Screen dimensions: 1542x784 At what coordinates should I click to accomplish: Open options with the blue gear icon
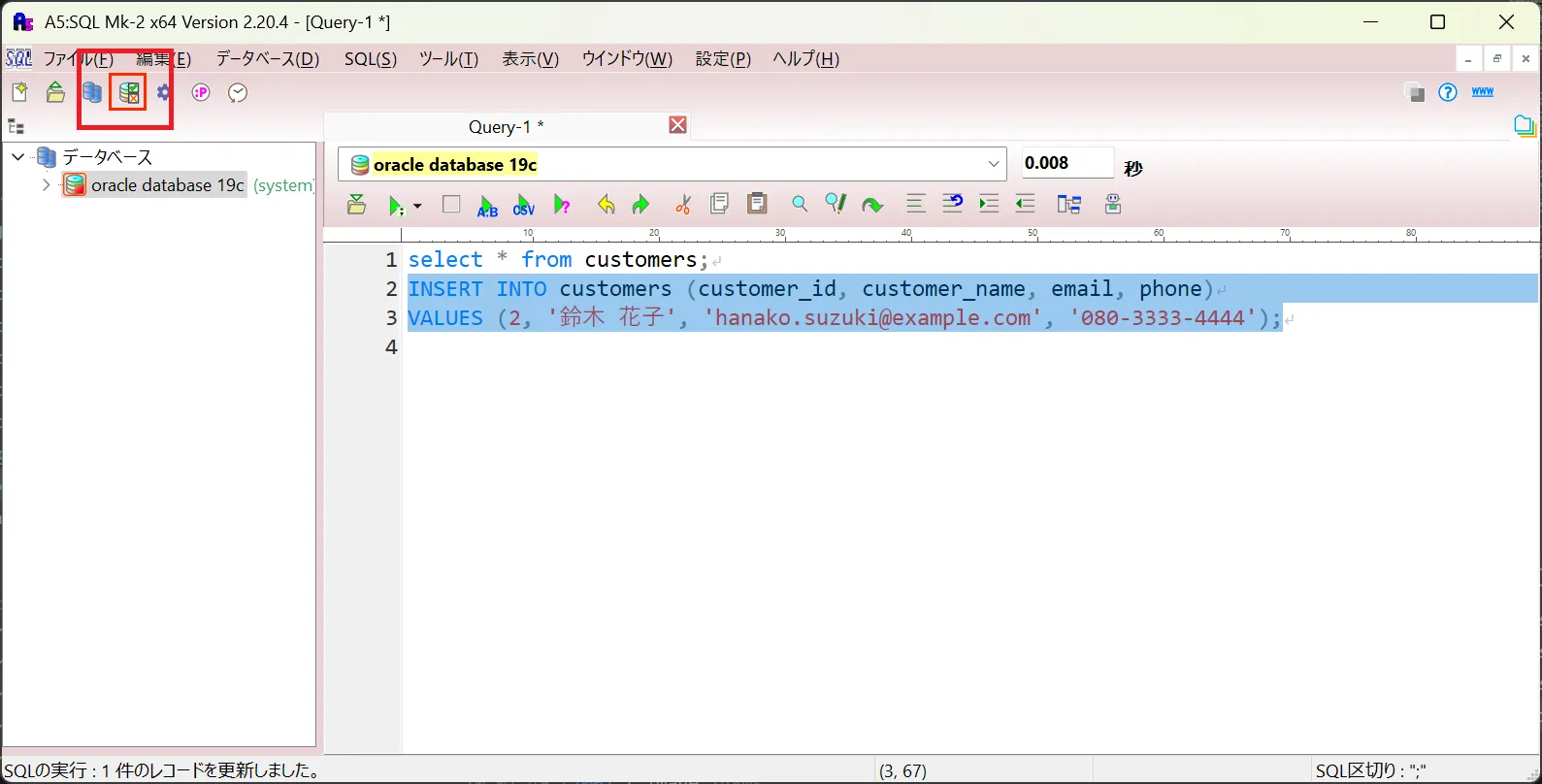164,93
